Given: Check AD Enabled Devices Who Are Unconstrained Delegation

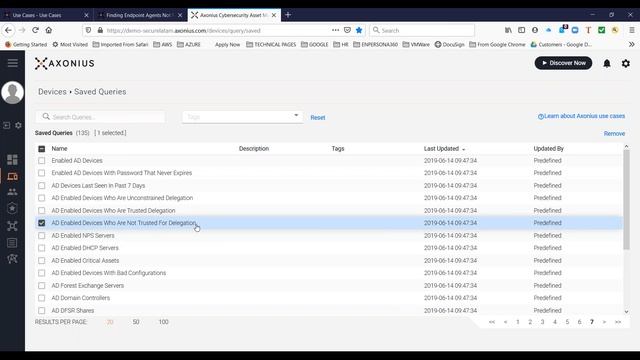Looking at the screenshot, I should click(42, 198).
